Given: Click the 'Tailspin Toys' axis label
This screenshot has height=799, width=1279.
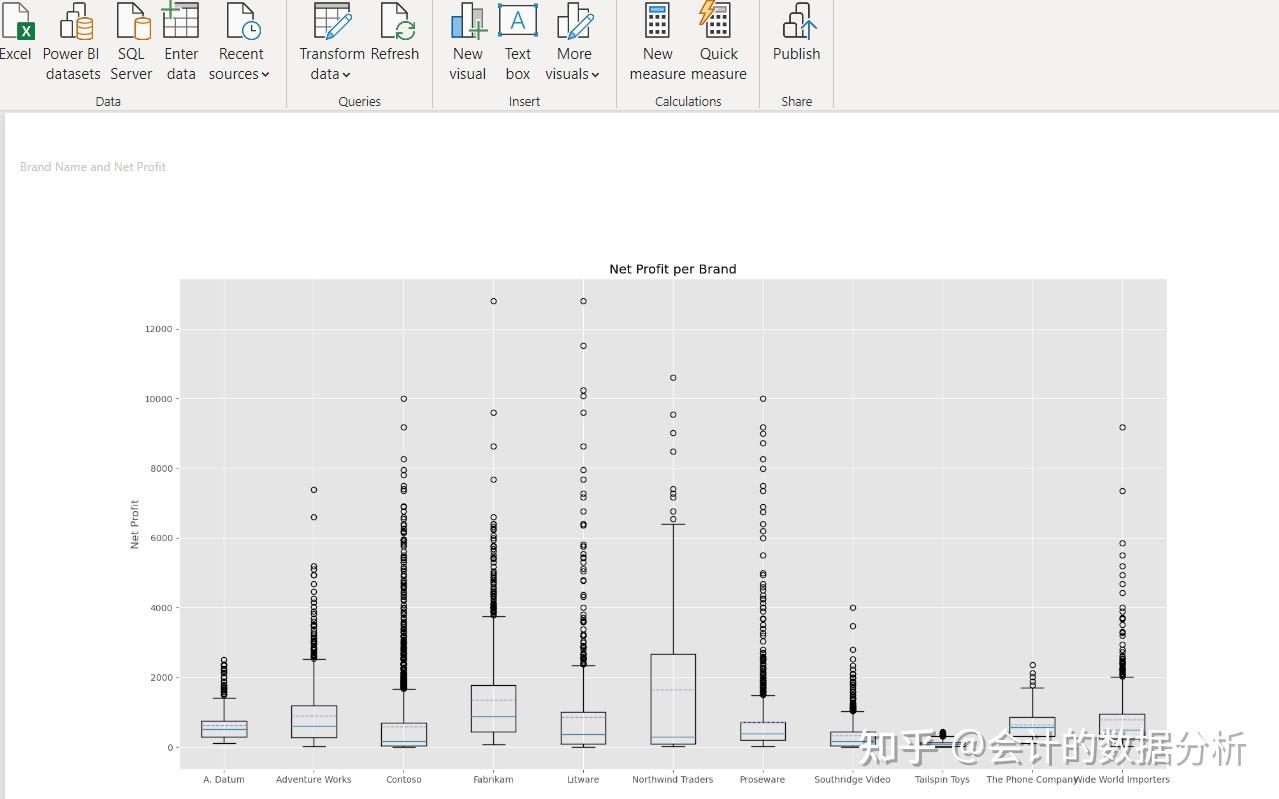Looking at the screenshot, I should pos(942,780).
